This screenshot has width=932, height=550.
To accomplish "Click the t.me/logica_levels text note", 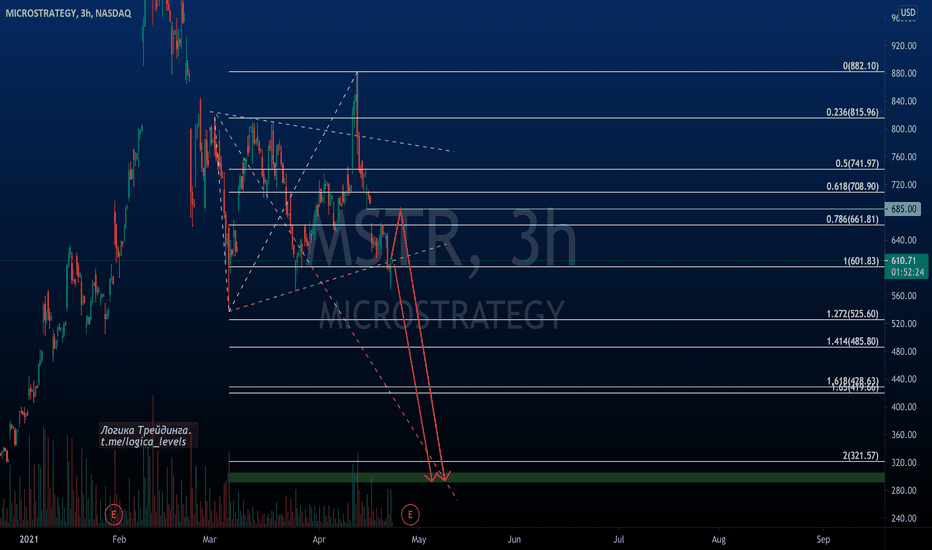I will (x=143, y=442).
